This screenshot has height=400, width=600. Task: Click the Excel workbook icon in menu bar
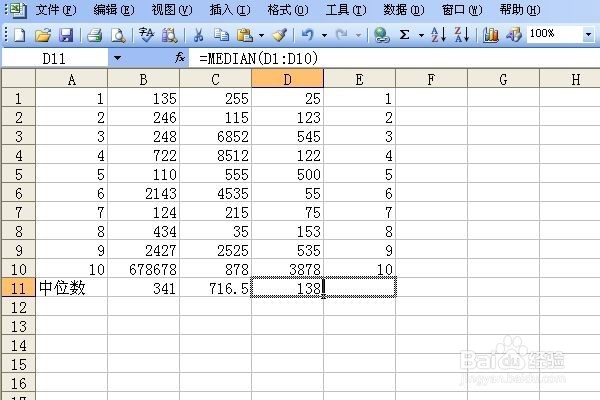pos(18,10)
